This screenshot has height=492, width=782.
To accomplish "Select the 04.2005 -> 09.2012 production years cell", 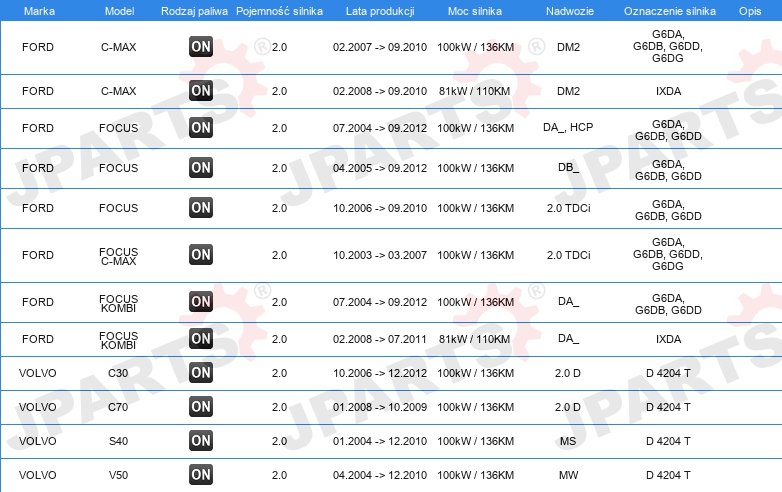I will click(380, 168).
